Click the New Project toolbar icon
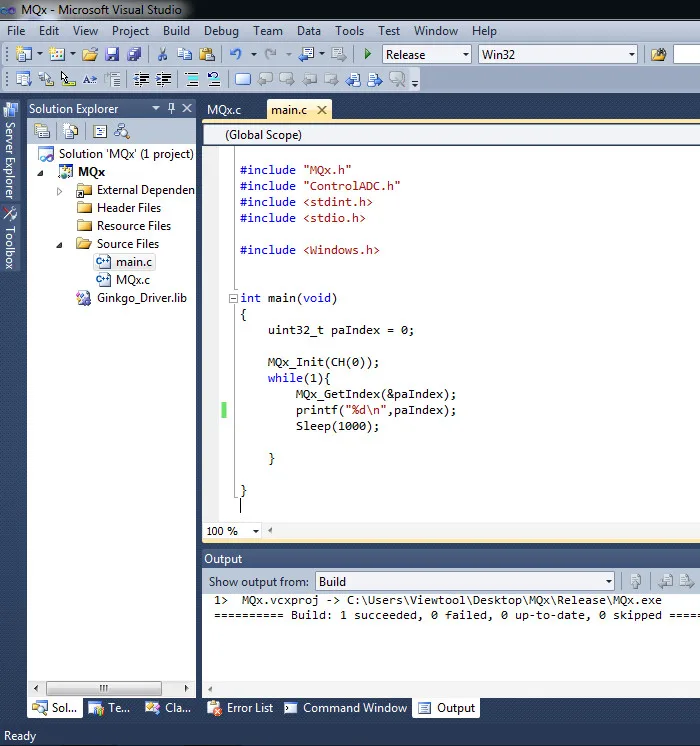700x746 pixels. 23,54
